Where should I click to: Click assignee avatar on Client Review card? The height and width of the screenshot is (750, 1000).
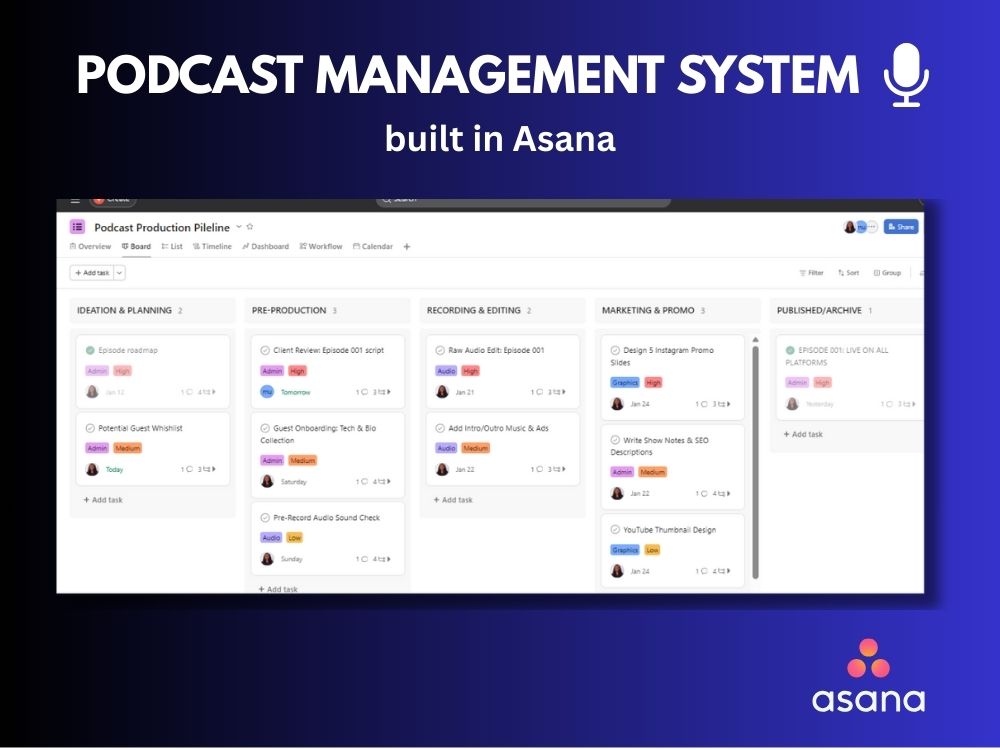click(267, 392)
